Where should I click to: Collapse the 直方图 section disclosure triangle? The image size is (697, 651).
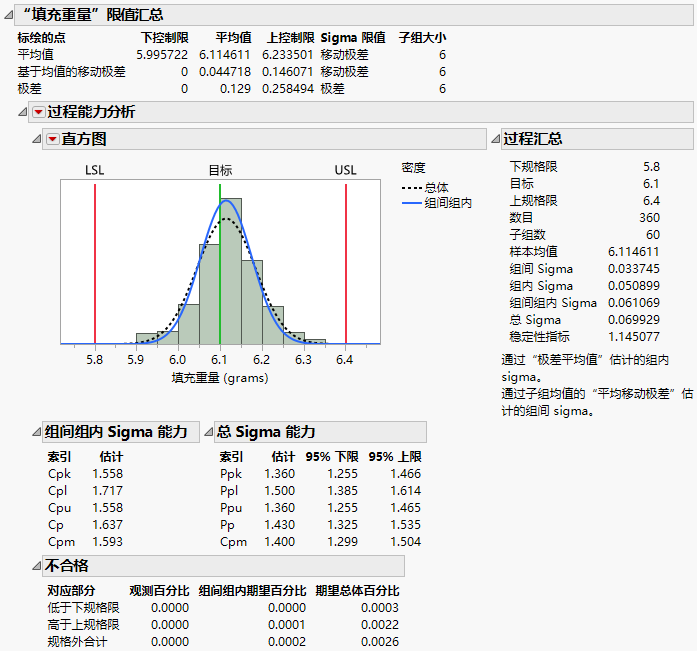[x=38, y=139]
